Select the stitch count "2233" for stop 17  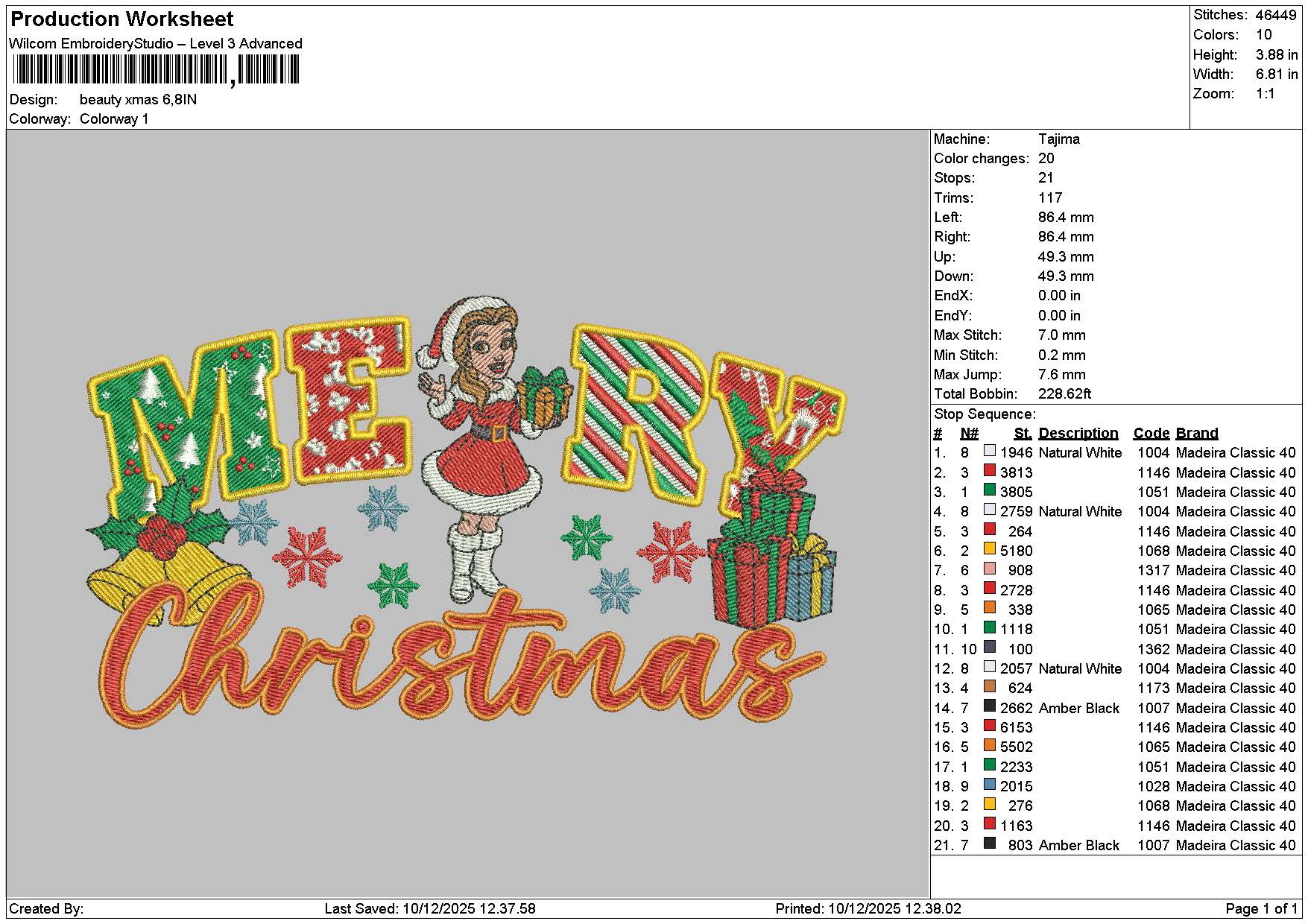click(1017, 768)
